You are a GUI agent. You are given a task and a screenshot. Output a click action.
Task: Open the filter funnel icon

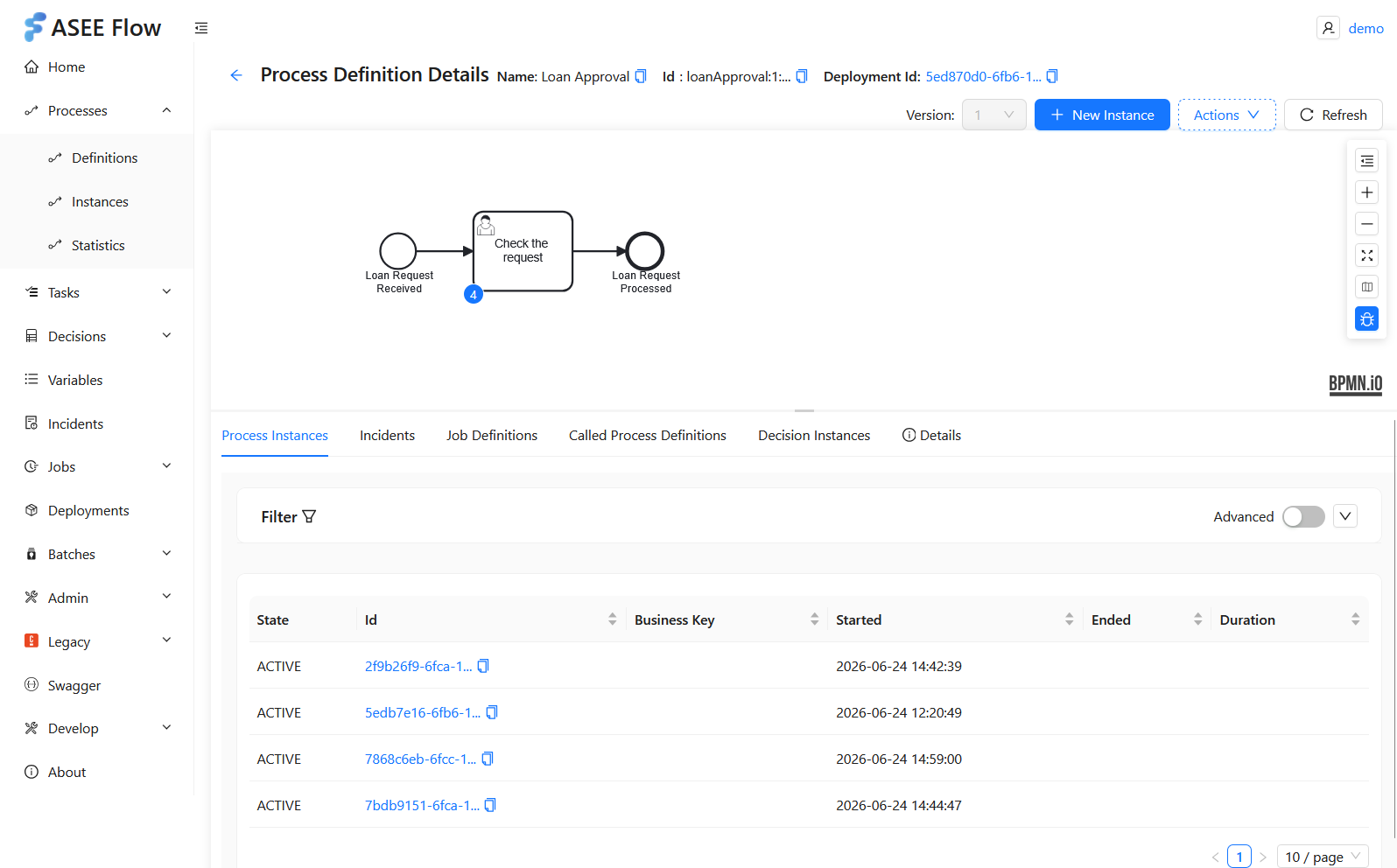click(309, 516)
